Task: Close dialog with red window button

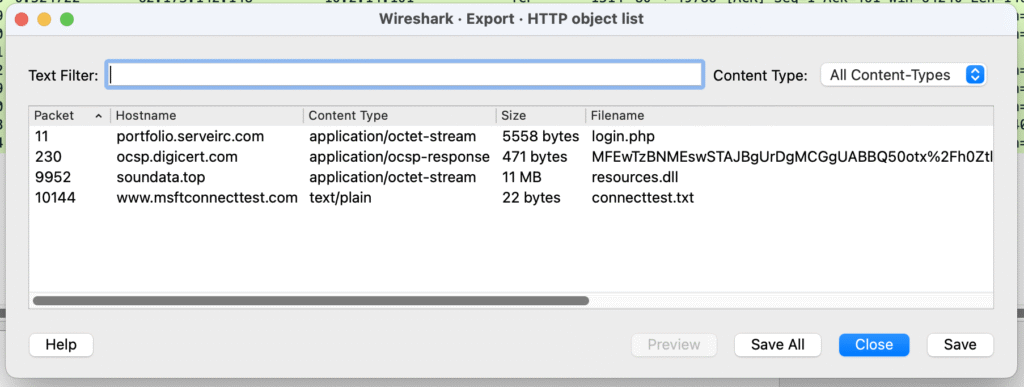Action: [22, 20]
